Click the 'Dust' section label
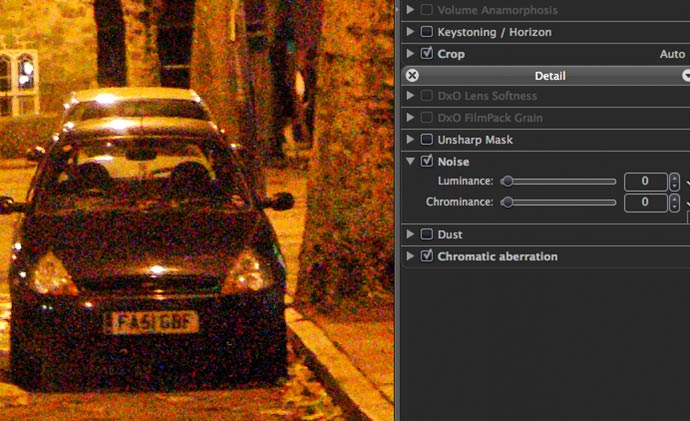The image size is (690, 421). tap(450, 234)
